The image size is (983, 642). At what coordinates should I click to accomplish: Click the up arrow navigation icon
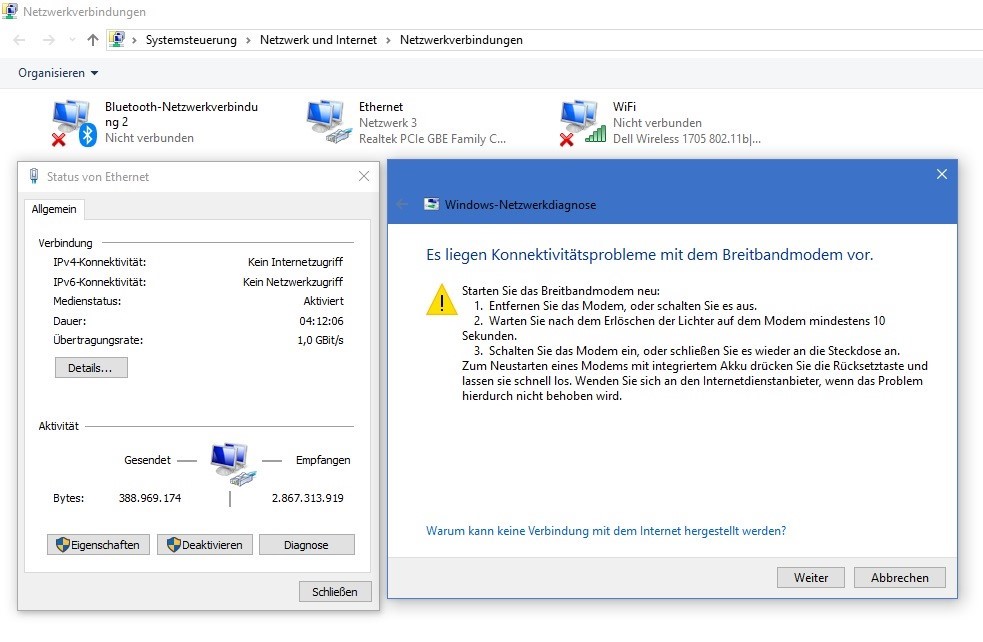pos(93,40)
